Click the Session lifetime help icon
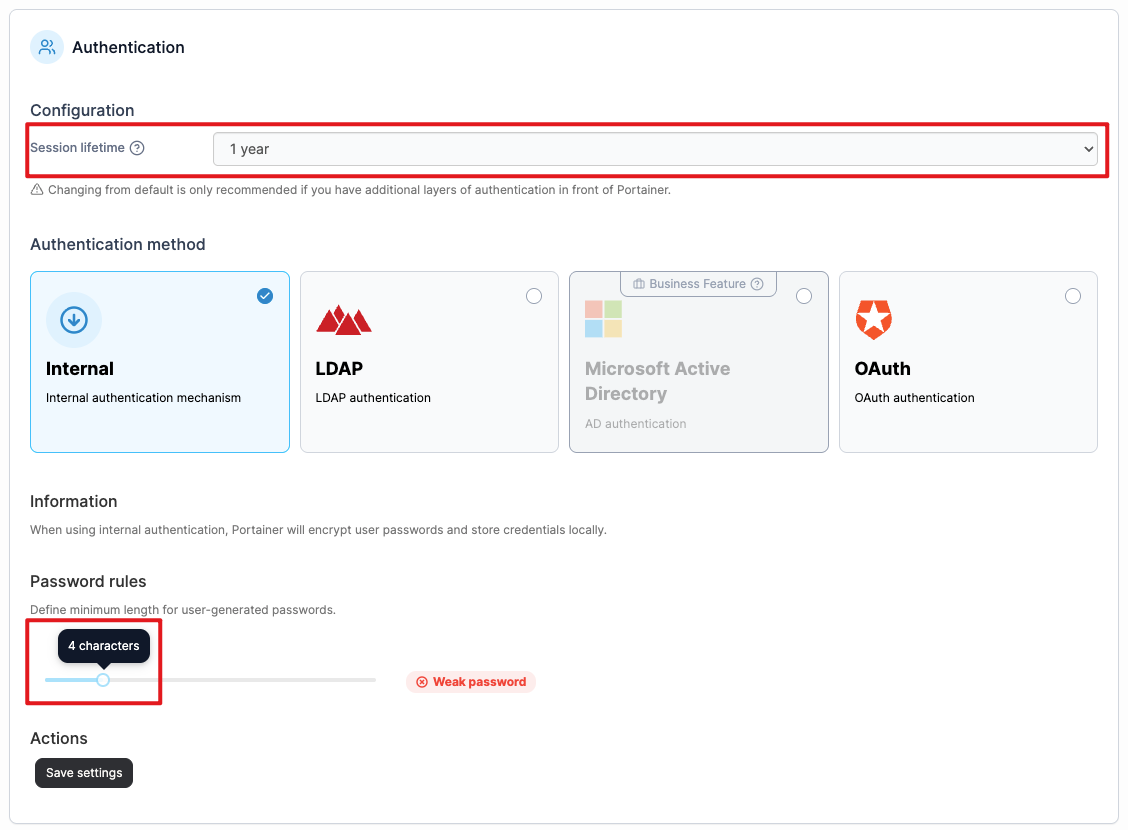This screenshot has width=1128, height=830. pyautogui.click(x=137, y=148)
